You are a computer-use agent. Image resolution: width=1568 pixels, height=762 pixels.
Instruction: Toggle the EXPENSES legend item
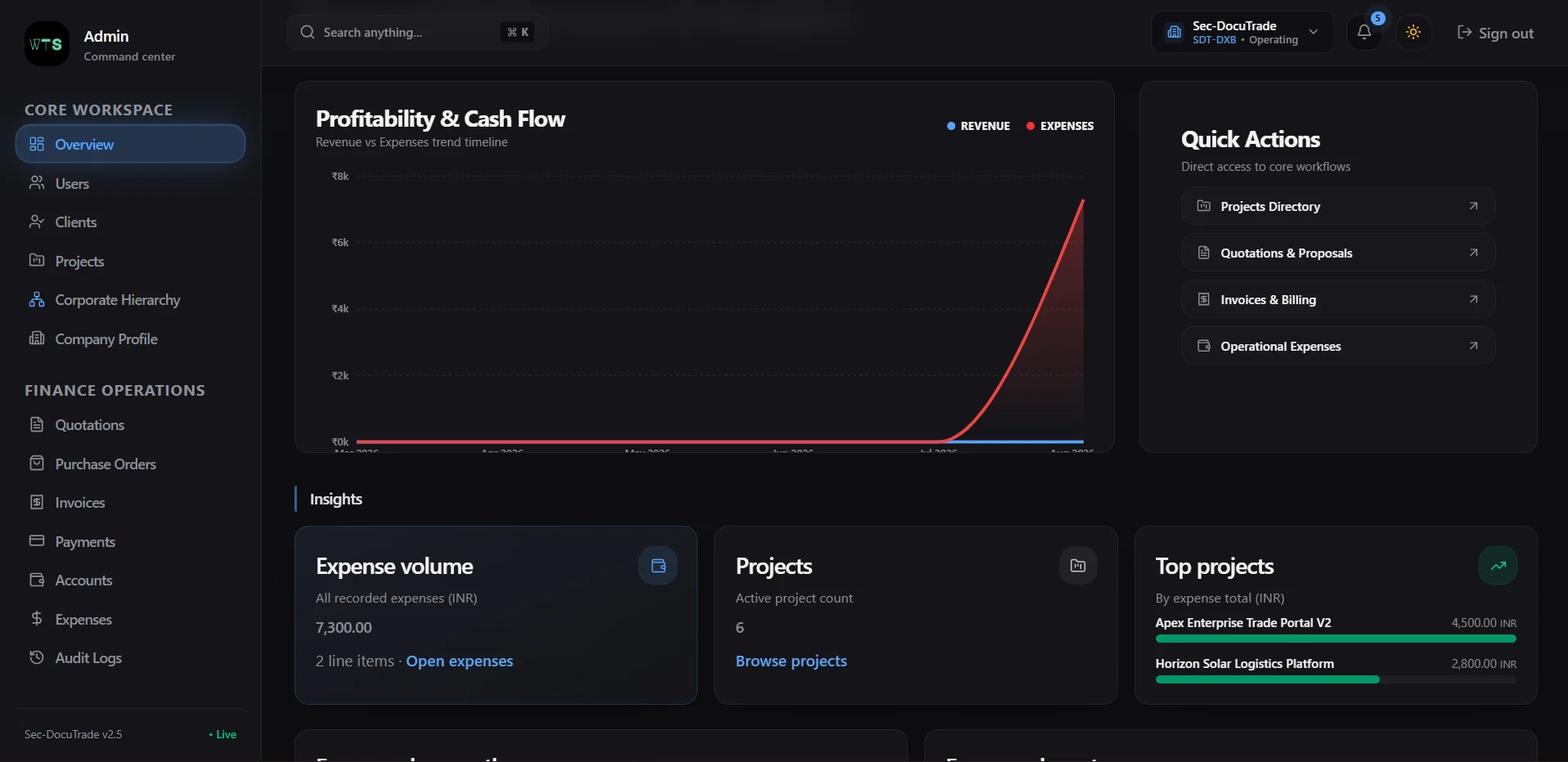(x=1060, y=126)
